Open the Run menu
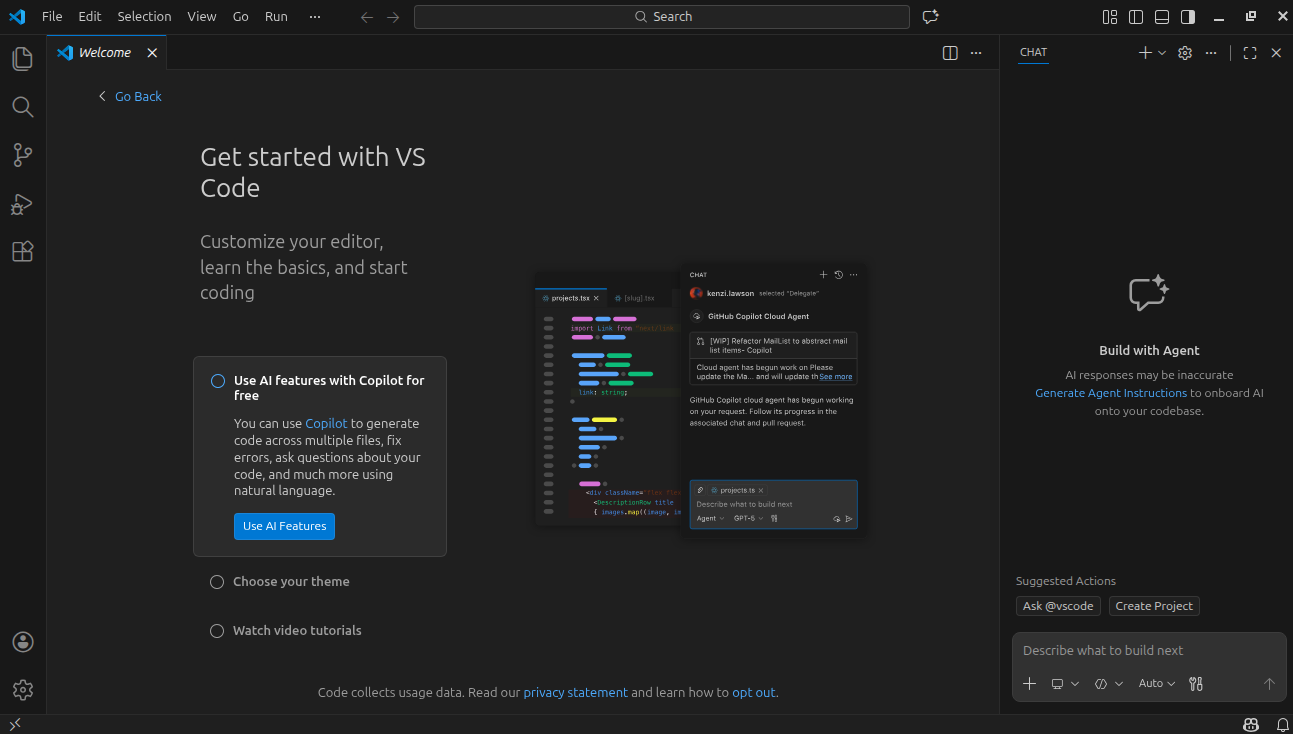Viewport: 1293px width, 734px height. [x=276, y=16]
